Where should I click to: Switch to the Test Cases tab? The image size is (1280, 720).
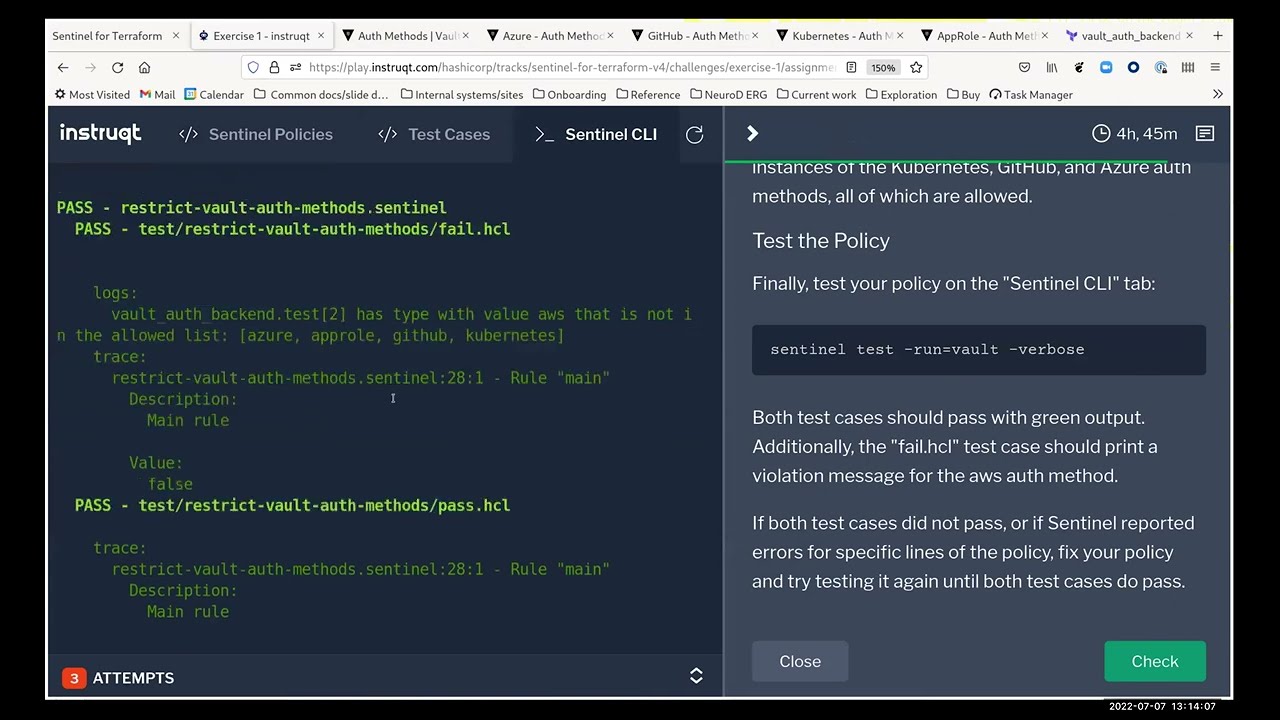coord(434,134)
